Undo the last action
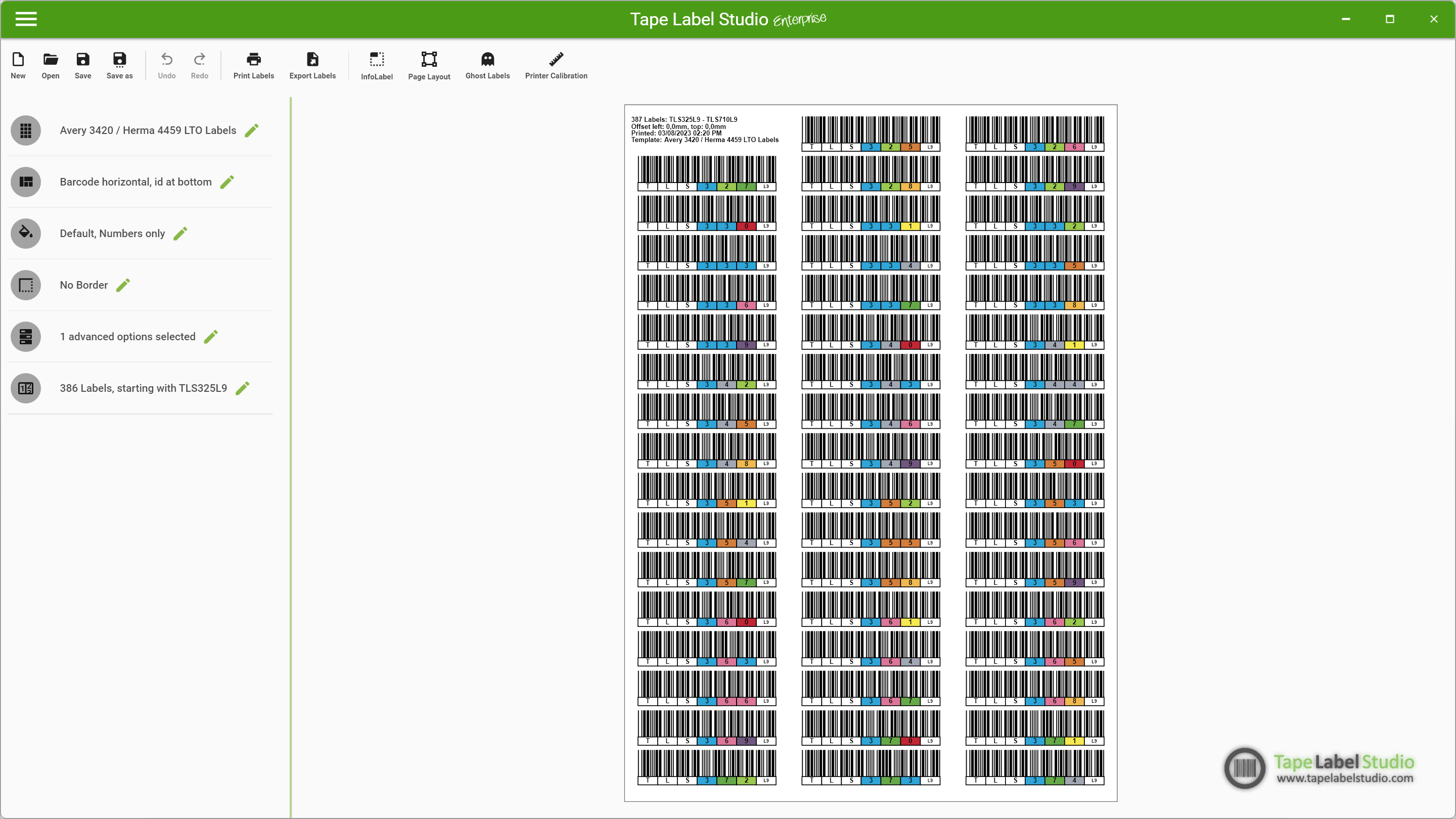The image size is (1456, 819). (167, 66)
